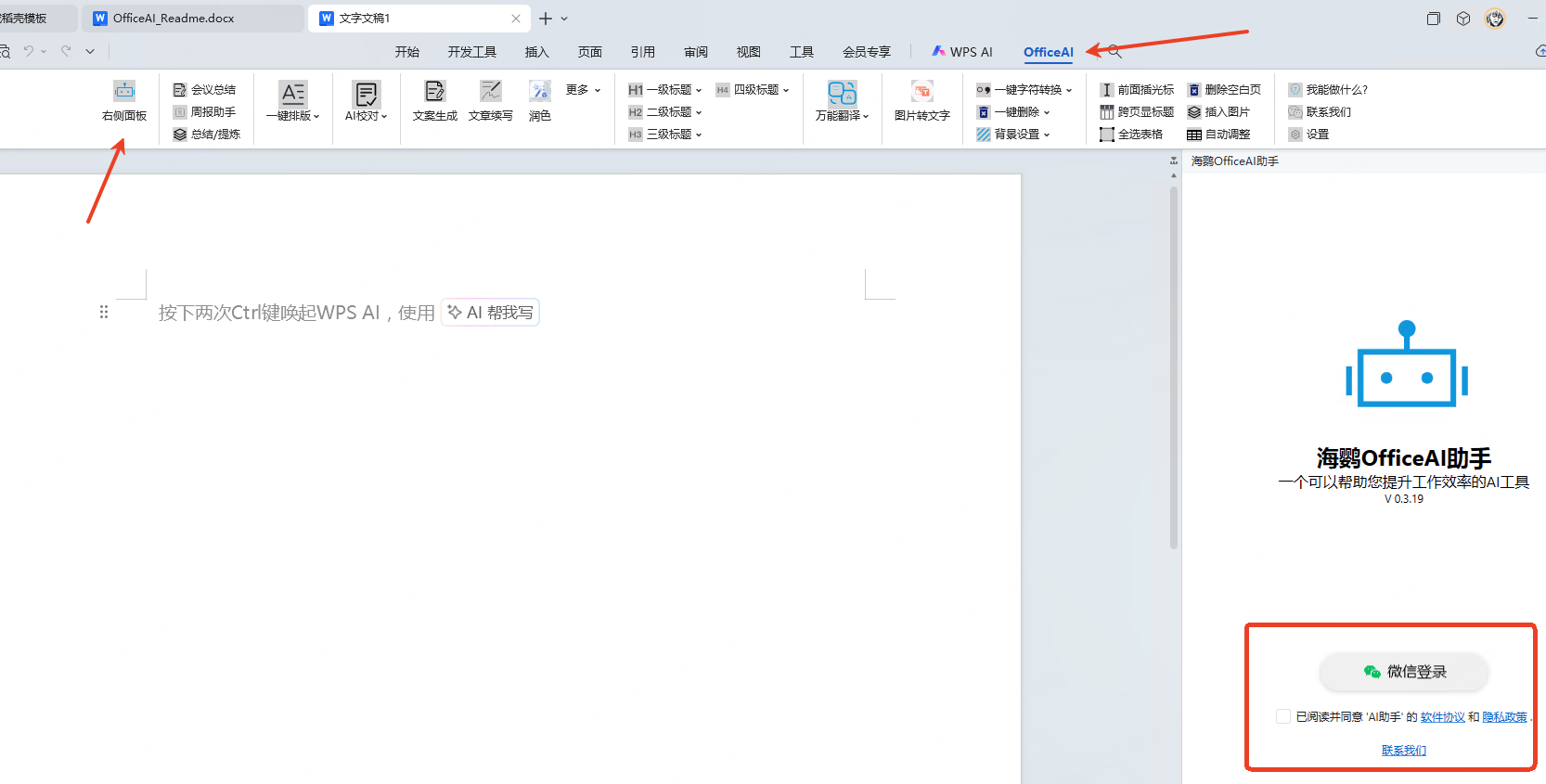Select the OfficeAI ribbon tab
1546x784 pixels.
[1049, 52]
